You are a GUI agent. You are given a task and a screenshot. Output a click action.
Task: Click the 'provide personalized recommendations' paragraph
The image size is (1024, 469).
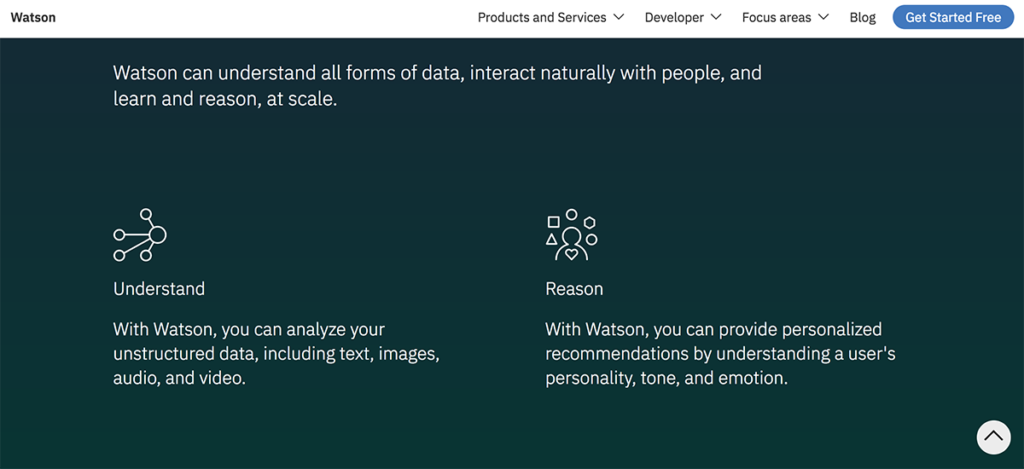coord(720,353)
